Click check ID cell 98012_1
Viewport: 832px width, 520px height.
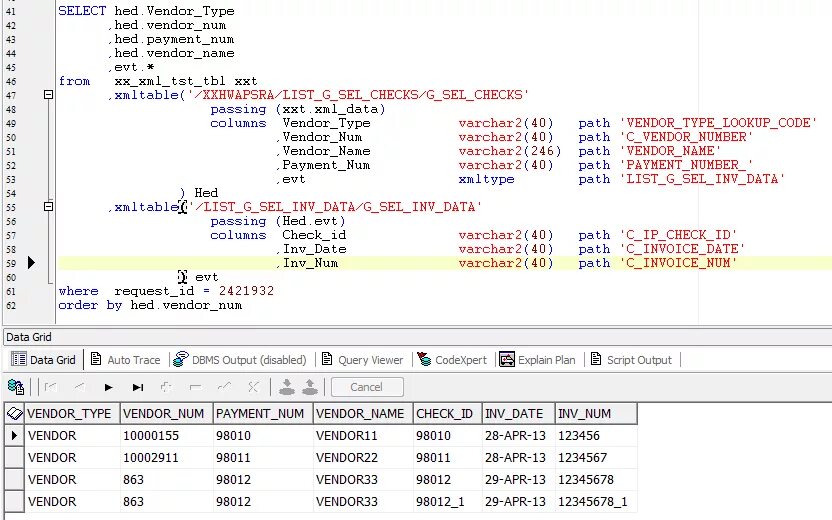pyautogui.click(x=447, y=501)
